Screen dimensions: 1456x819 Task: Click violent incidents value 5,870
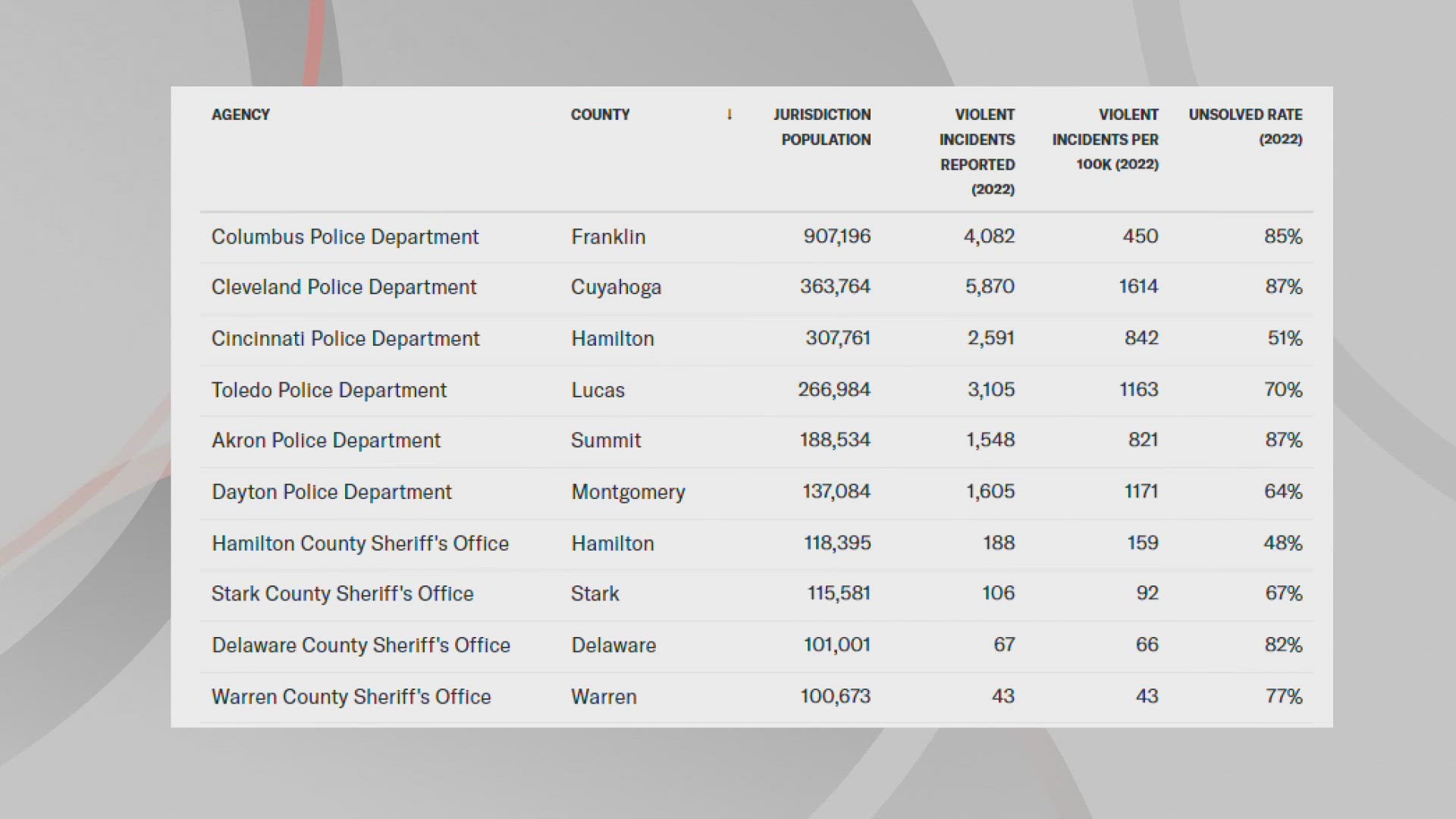click(990, 287)
